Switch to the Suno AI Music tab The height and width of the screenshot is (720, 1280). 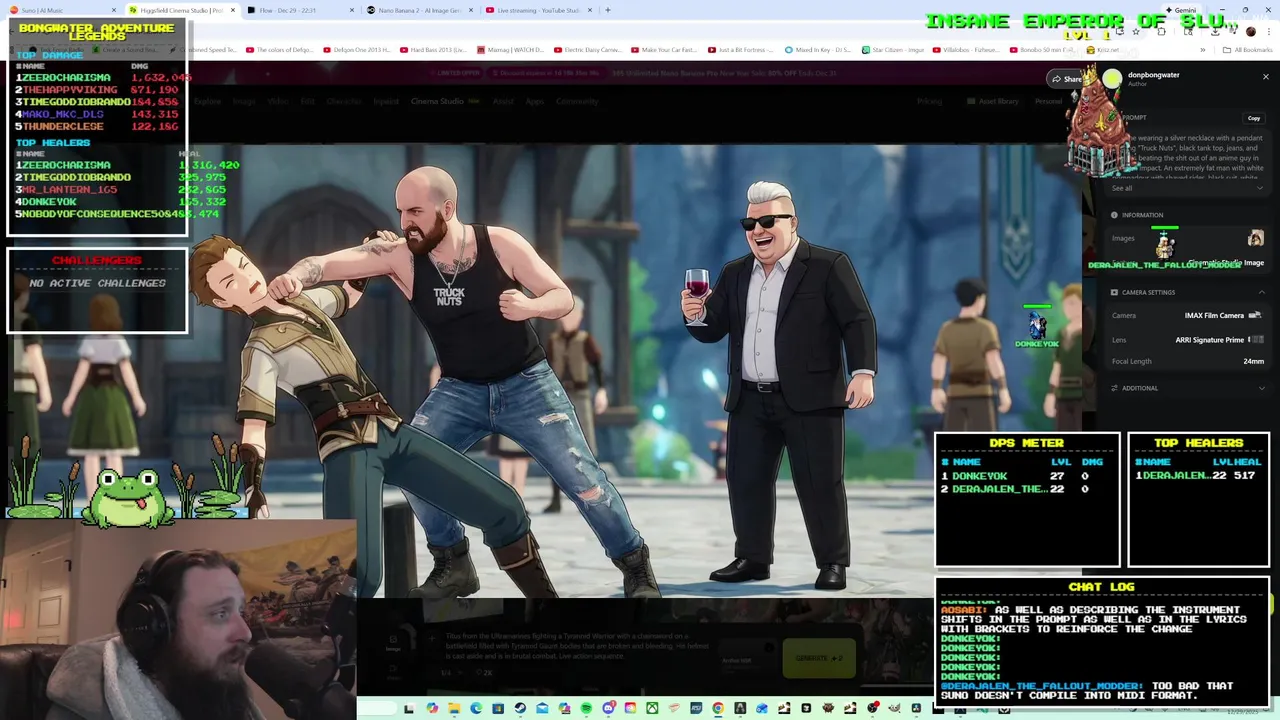(x=60, y=10)
